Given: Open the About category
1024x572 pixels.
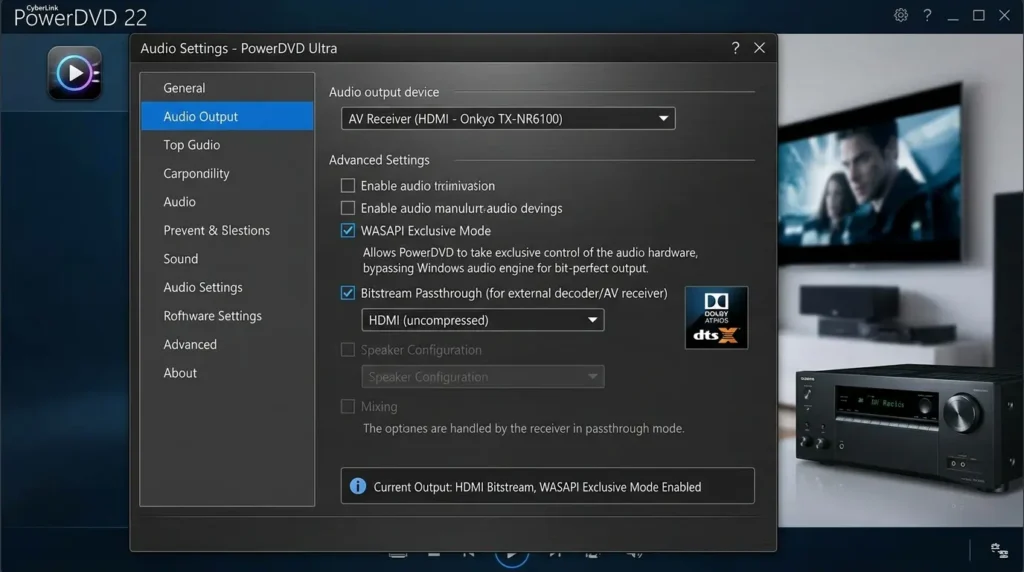Looking at the screenshot, I should pos(227,373).
